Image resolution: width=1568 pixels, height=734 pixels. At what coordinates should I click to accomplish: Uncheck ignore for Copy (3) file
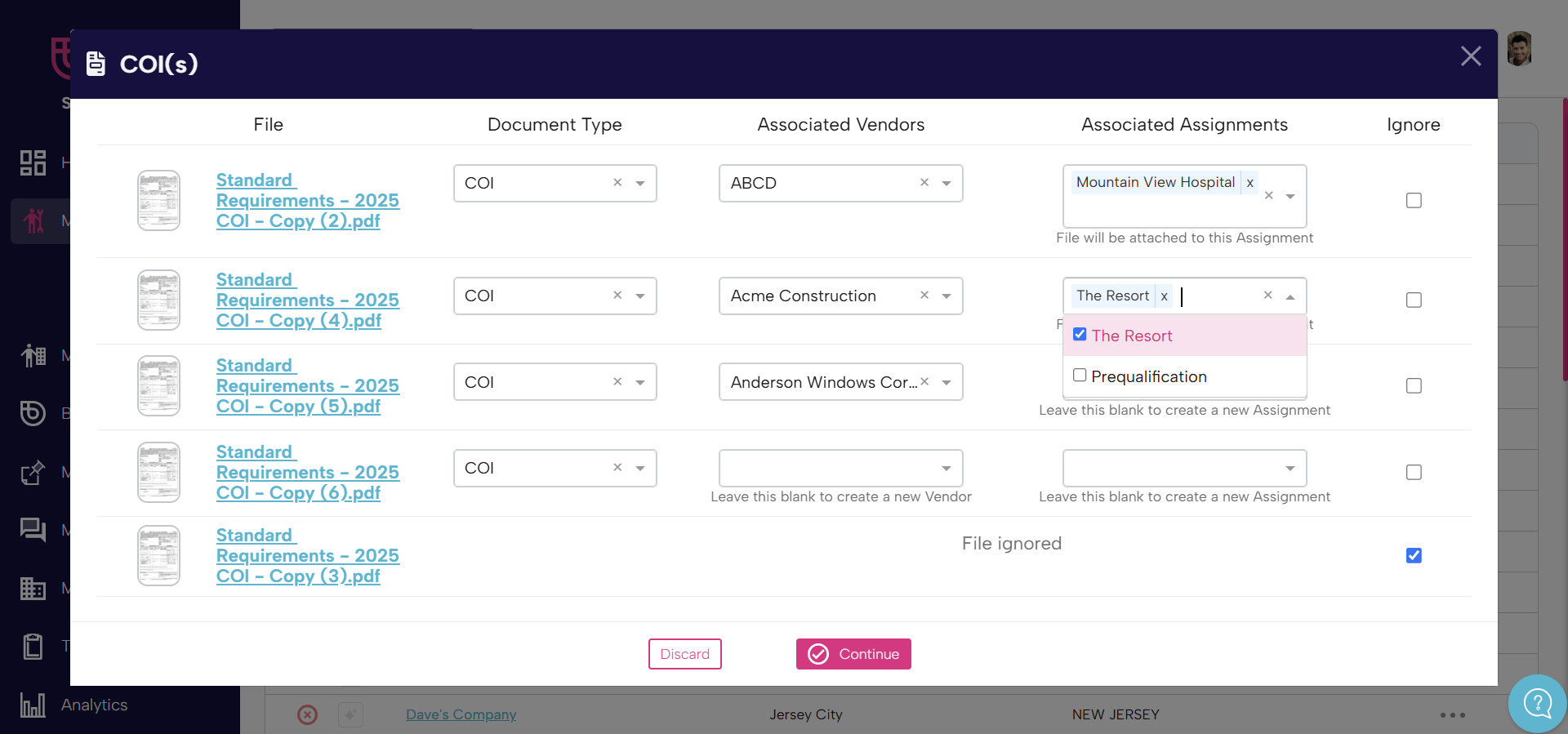pyautogui.click(x=1414, y=556)
